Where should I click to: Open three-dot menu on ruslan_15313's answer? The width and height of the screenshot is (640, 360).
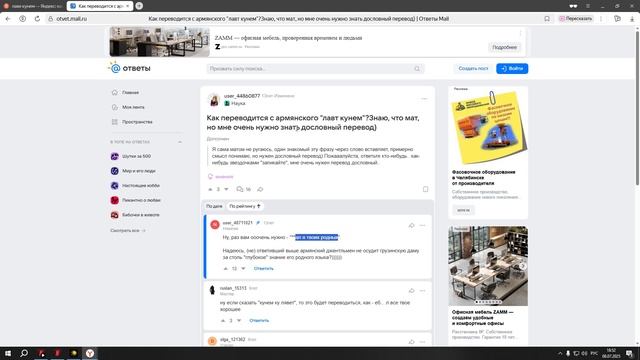[x=422, y=291]
